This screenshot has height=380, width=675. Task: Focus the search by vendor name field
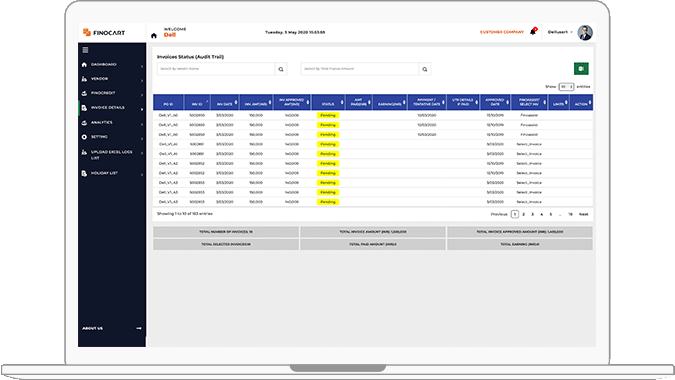[216, 69]
